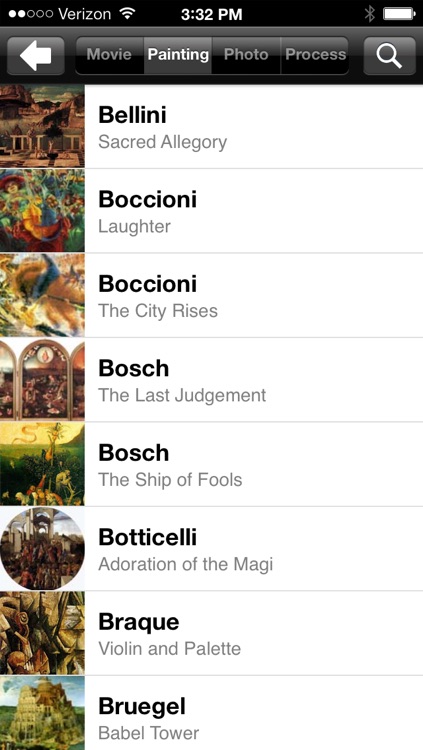The image size is (423, 750).
Task: Tap the Babel Tower thumbnail
Action: (x=42, y=713)
